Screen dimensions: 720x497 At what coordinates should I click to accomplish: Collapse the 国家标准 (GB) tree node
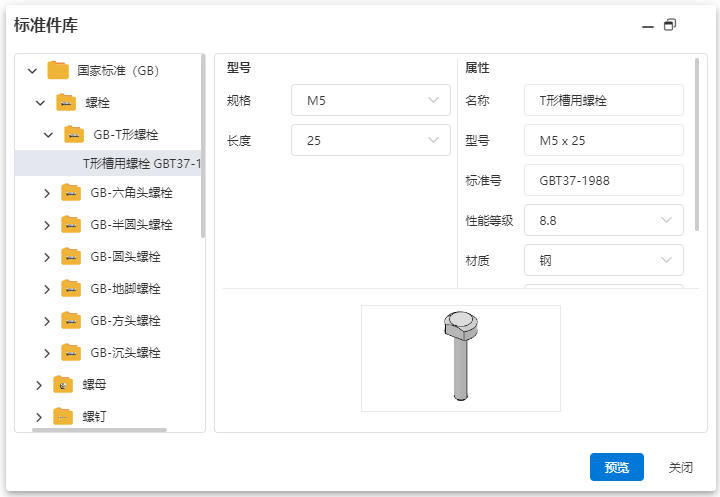(32, 71)
